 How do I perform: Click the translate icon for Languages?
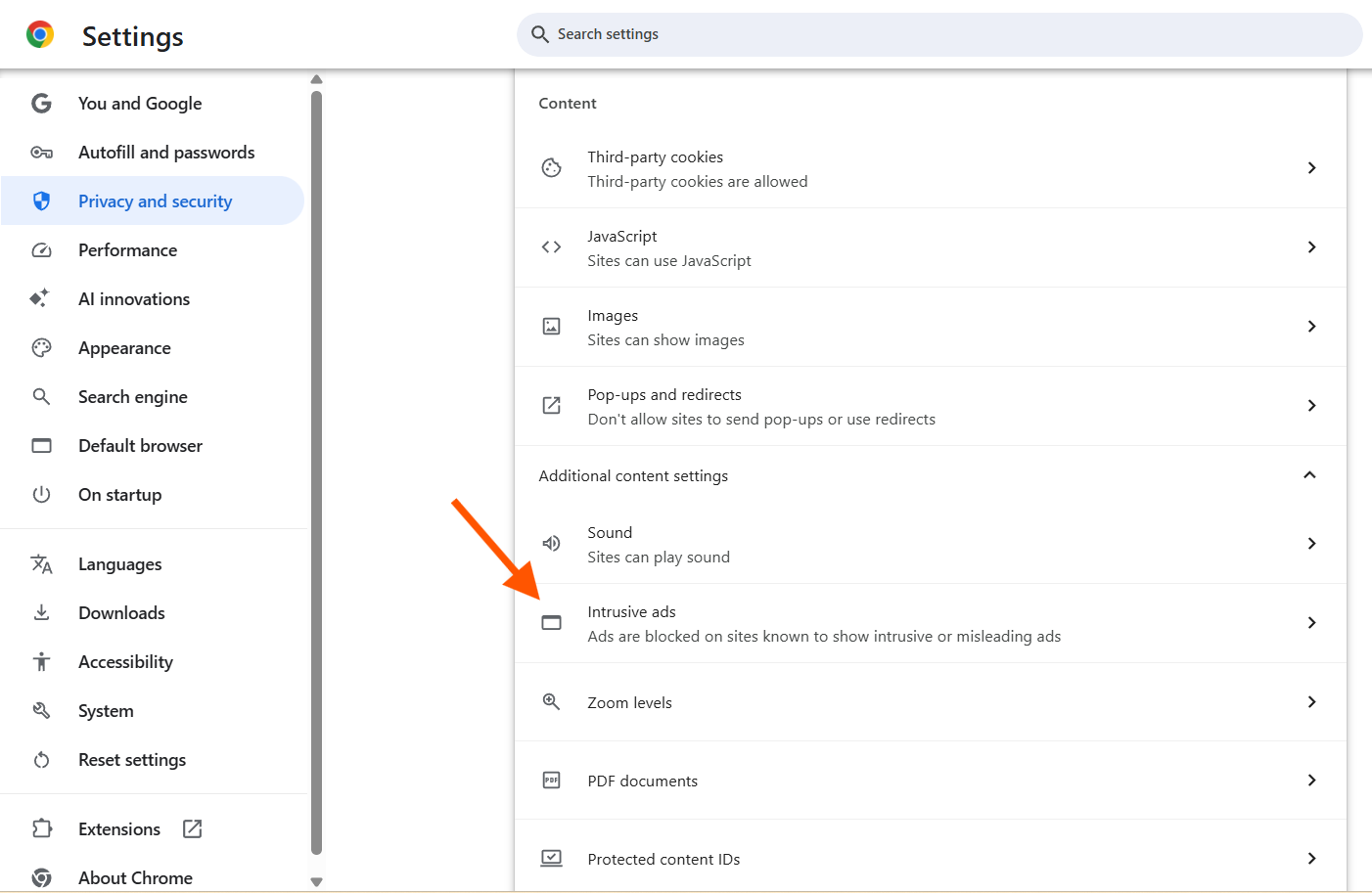point(41,564)
